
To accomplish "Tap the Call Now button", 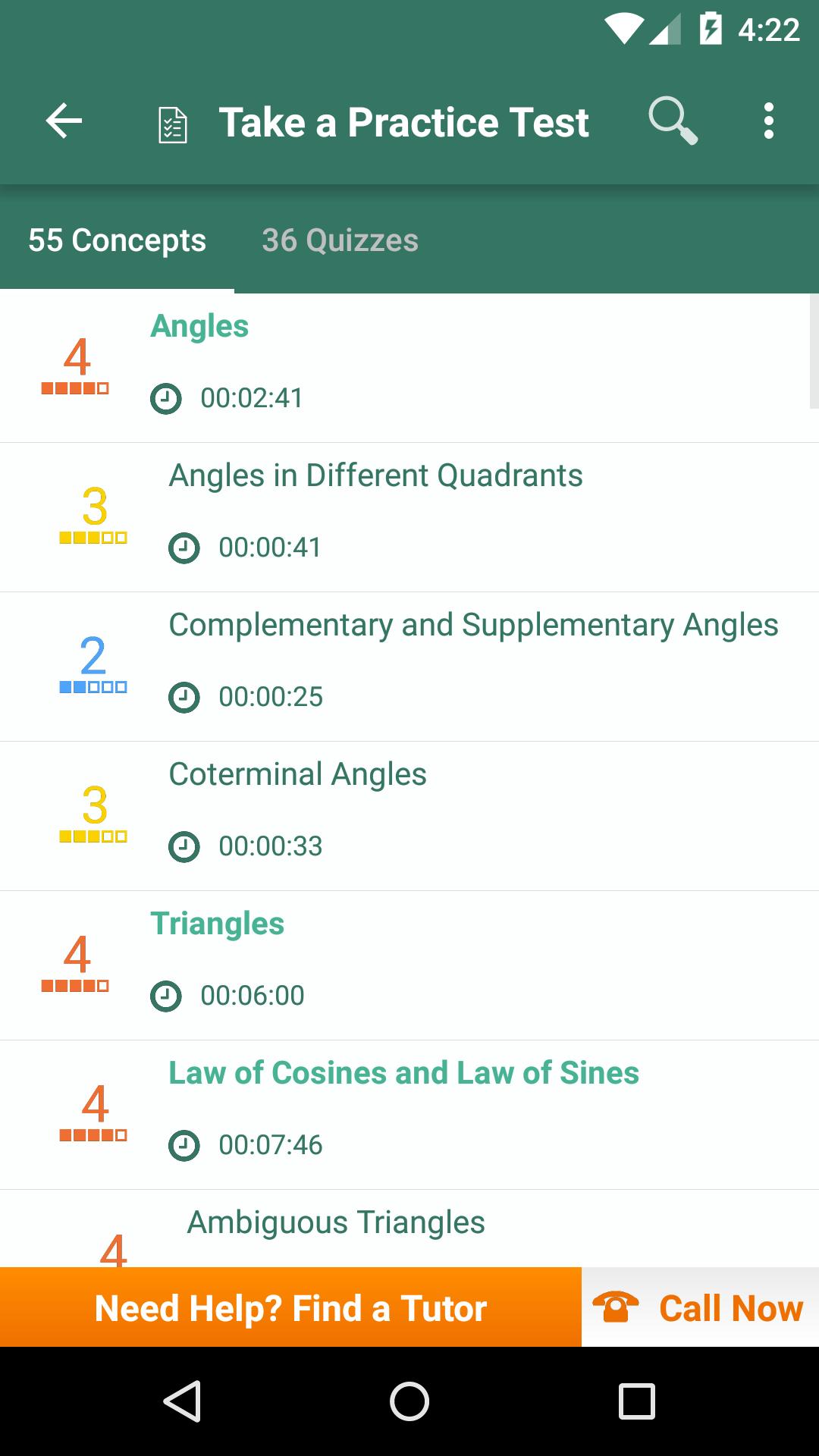I will pos(700,1307).
